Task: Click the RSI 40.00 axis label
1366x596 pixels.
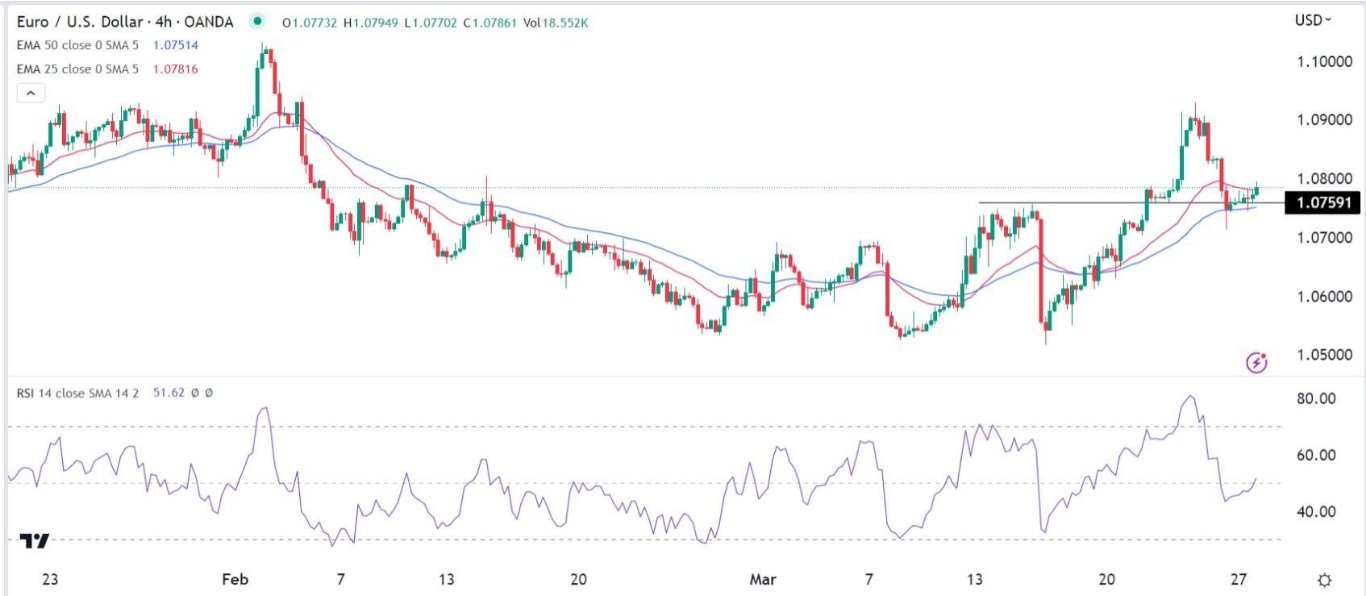Action: (x=1316, y=512)
